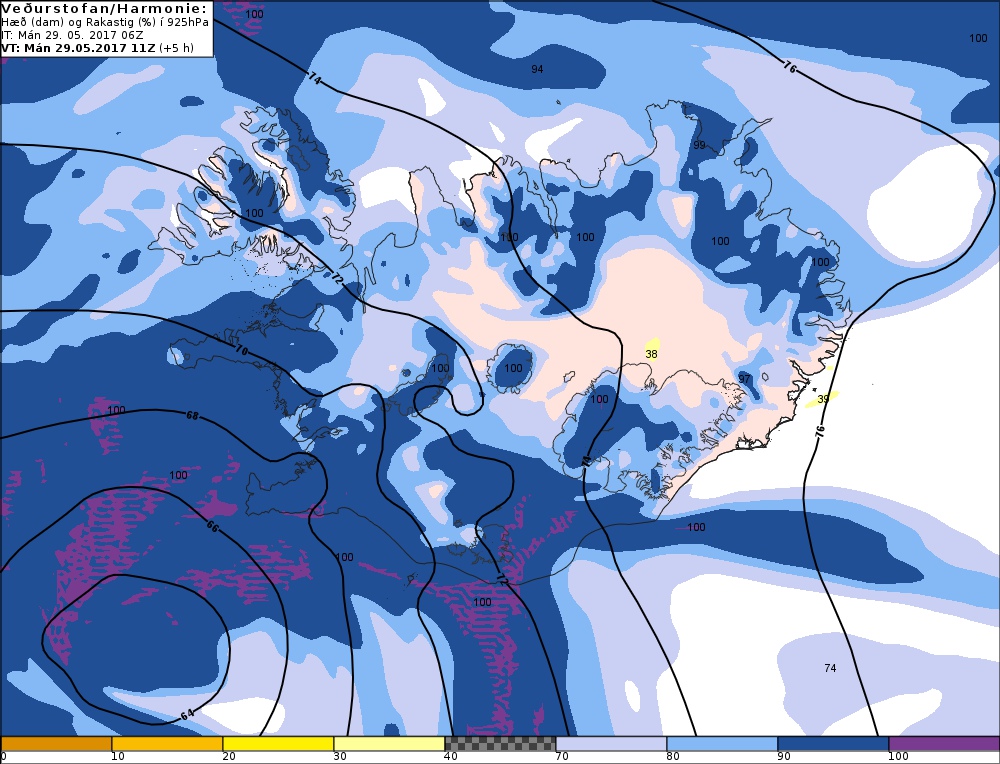The height and width of the screenshot is (764, 1000).
Task: Click the legend tick label '90'
Action: click(784, 756)
